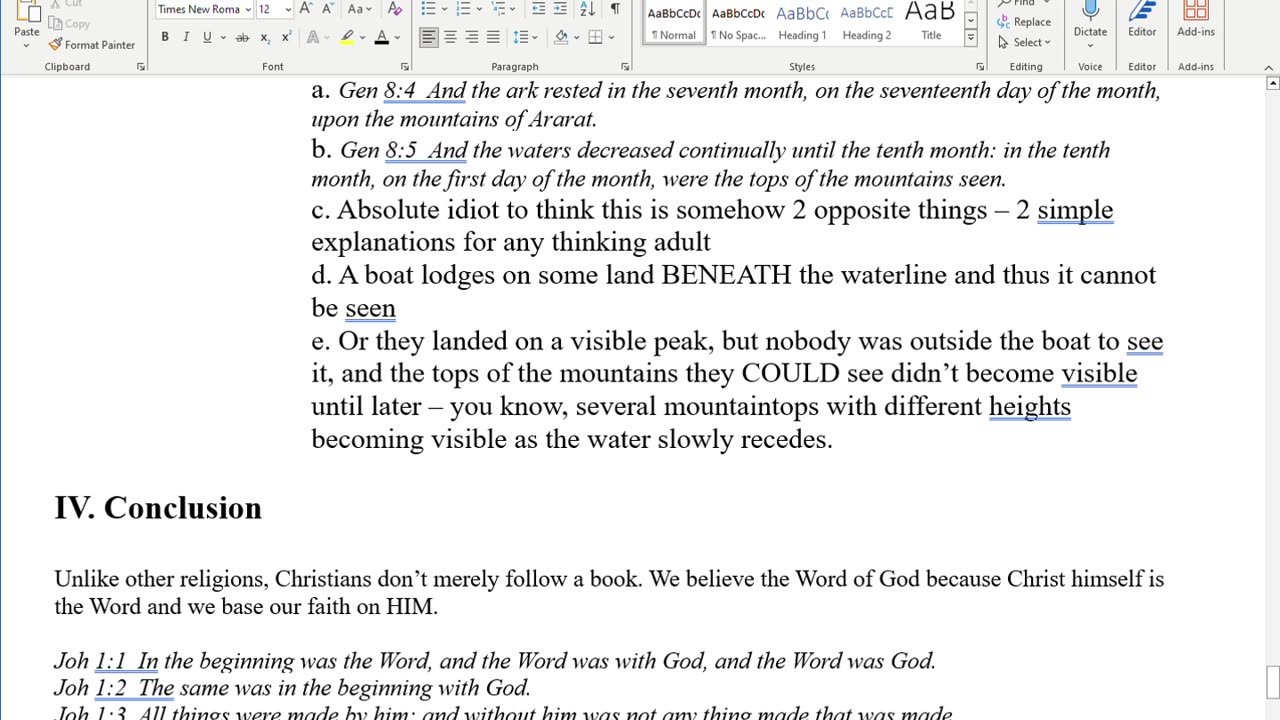The width and height of the screenshot is (1280, 720).
Task: Open Text Effects and Typography
Action: coord(315,37)
